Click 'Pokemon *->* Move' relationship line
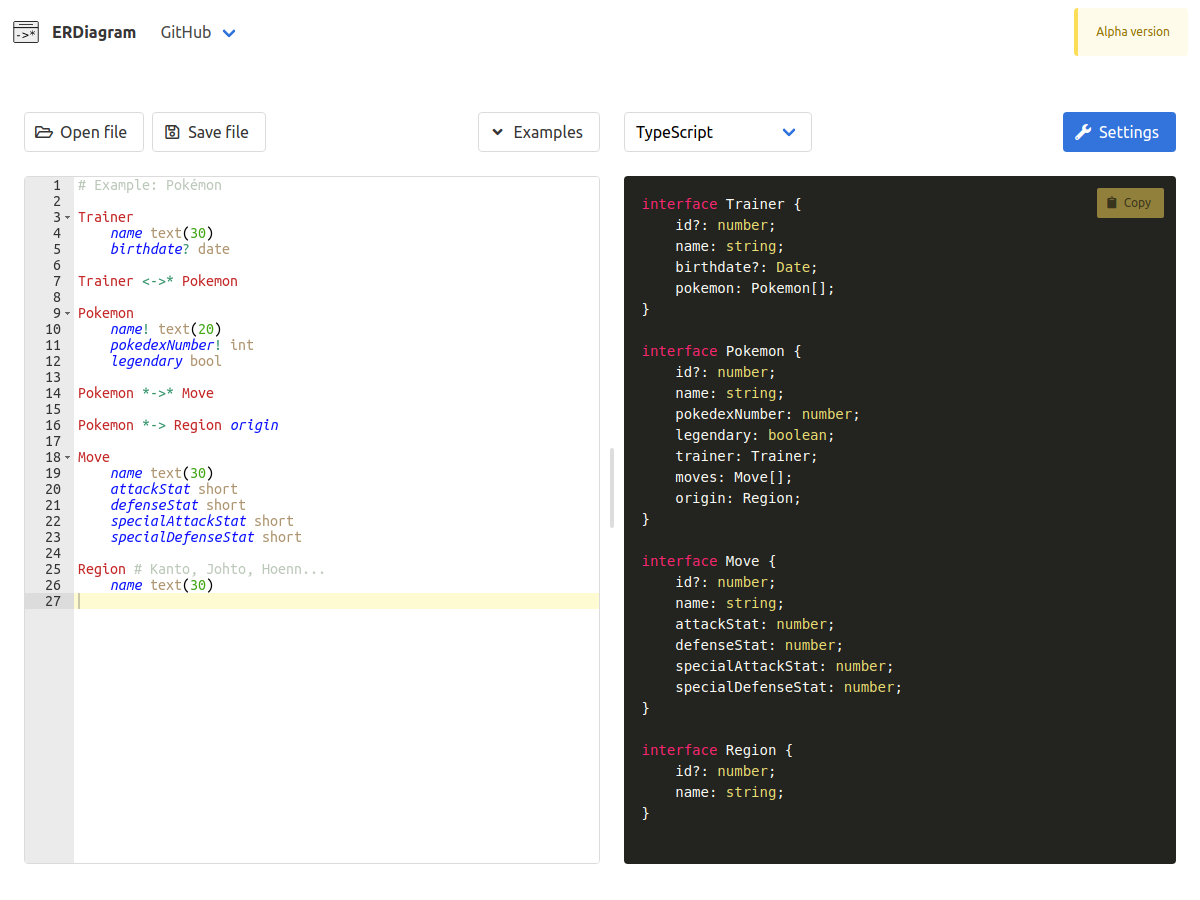Image resolution: width=1200 pixels, height=900 pixels. tap(146, 393)
